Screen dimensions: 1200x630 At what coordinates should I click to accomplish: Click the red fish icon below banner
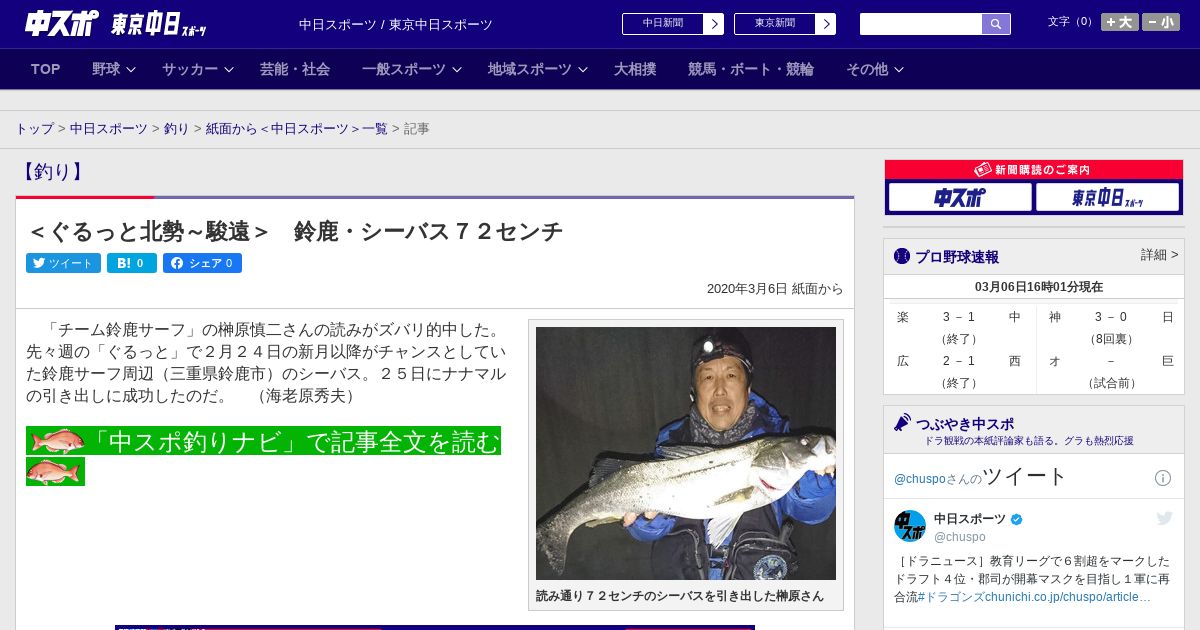[x=55, y=472]
